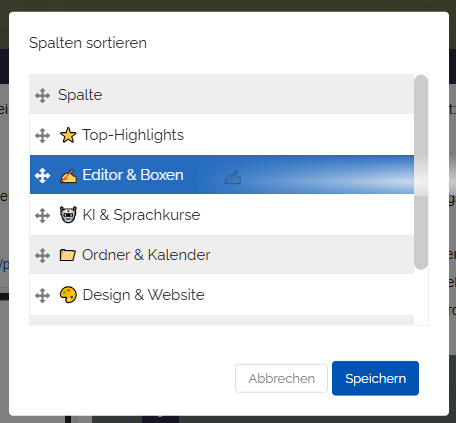The width and height of the screenshot is (456, 423).
Task: Click the move handle for KI & Sprachkurse
Action: (x=43, y=216)
